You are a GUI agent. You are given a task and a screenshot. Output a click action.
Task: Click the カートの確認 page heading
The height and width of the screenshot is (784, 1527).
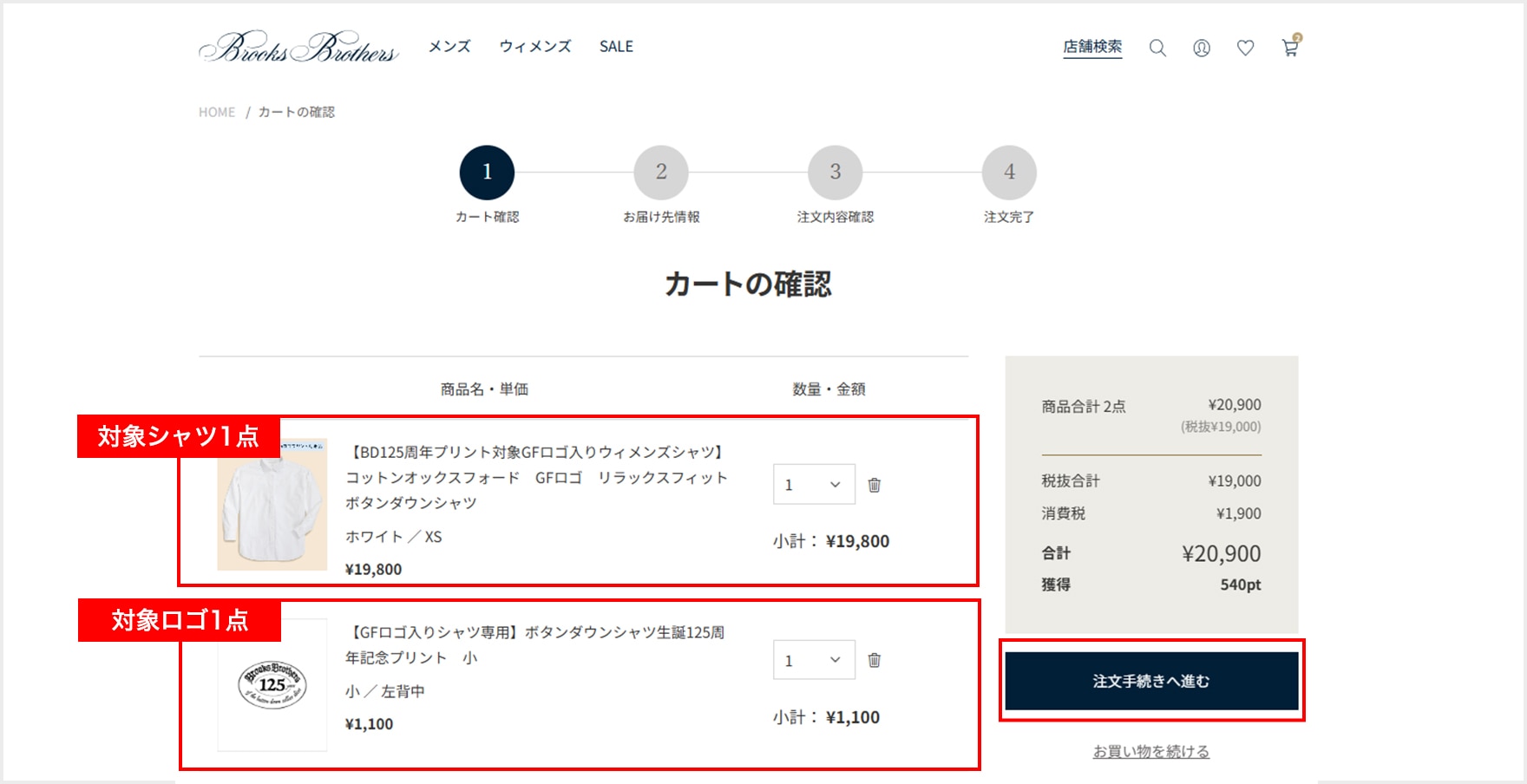(x=748, y=284)
